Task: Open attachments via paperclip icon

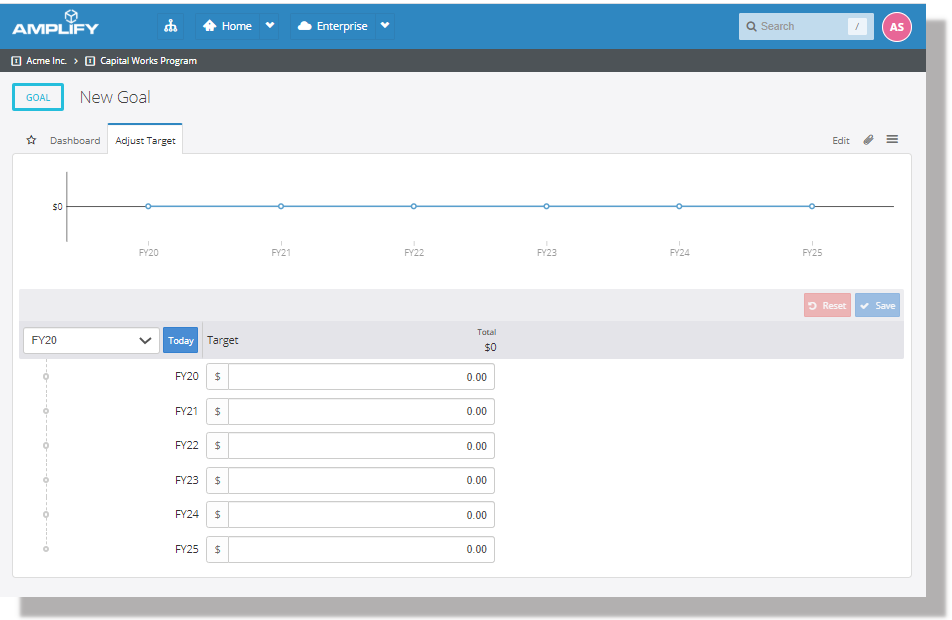Action: (x=868, y=140)
